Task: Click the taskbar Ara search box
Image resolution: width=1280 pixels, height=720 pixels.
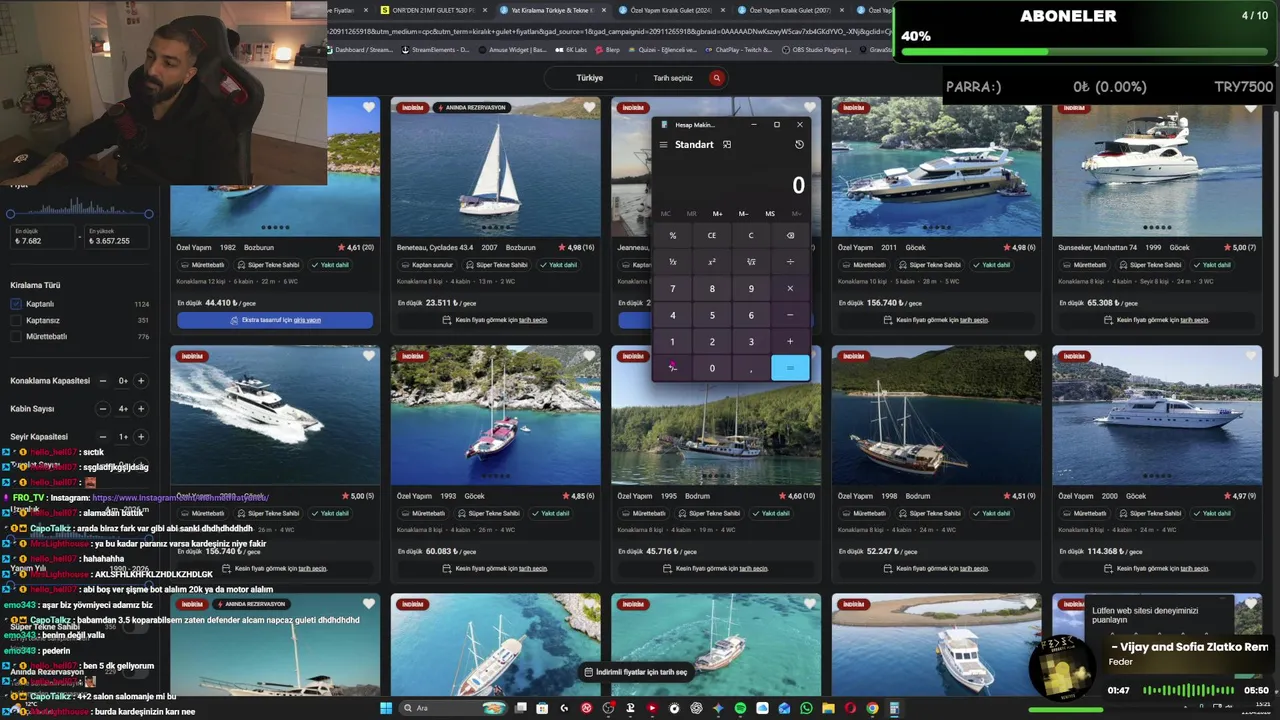Action: click(x=453, y=708)
